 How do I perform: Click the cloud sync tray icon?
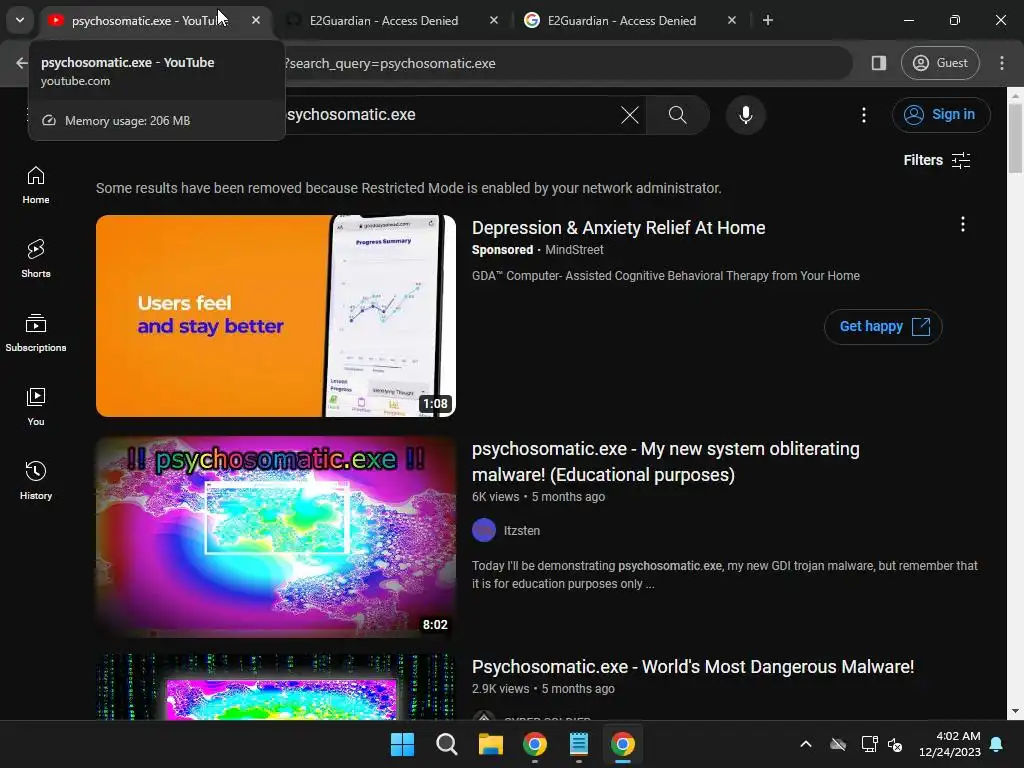(x=838, y=744)
